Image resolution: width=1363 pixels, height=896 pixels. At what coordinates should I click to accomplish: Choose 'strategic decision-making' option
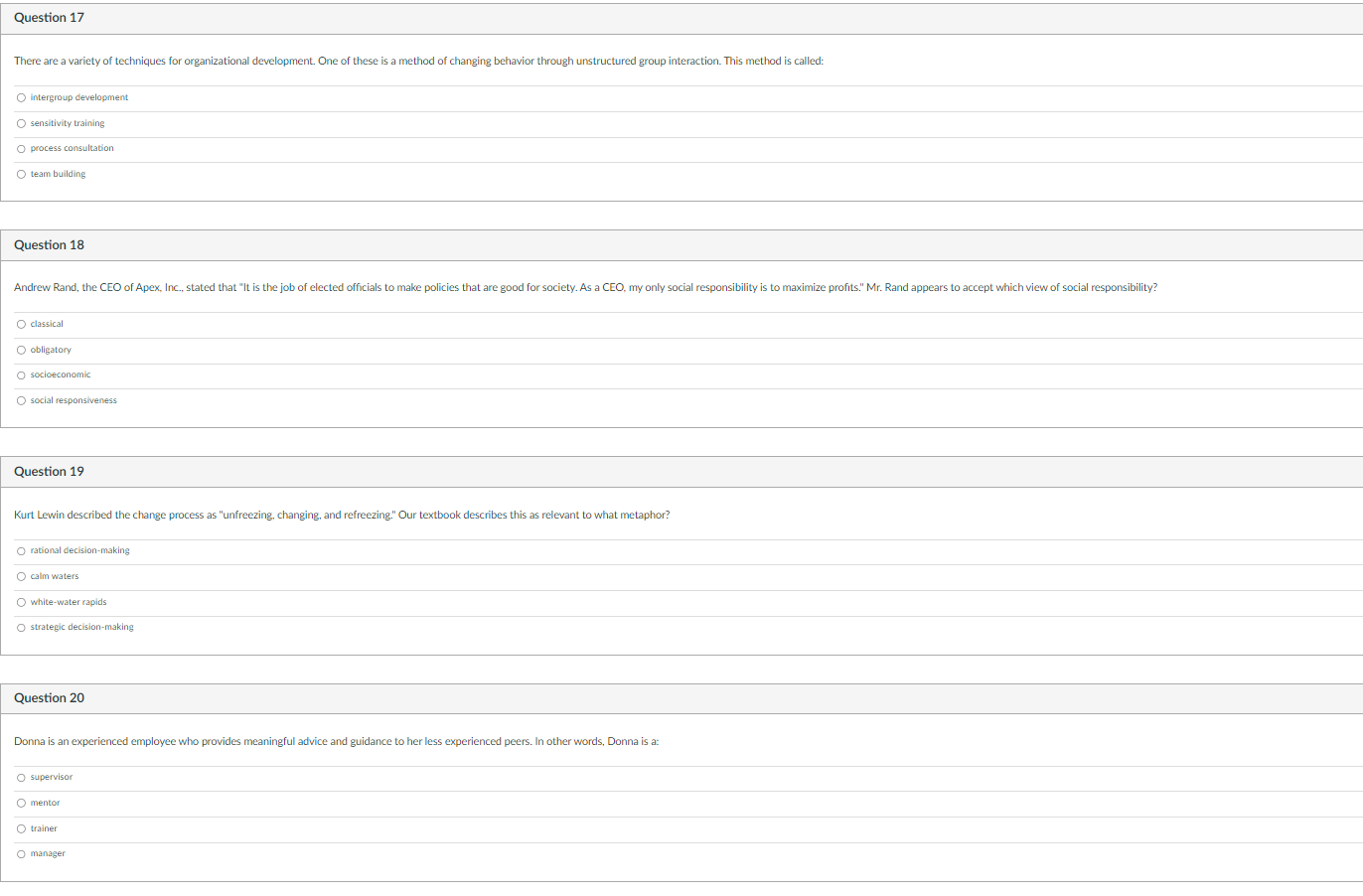click(21, 627)
